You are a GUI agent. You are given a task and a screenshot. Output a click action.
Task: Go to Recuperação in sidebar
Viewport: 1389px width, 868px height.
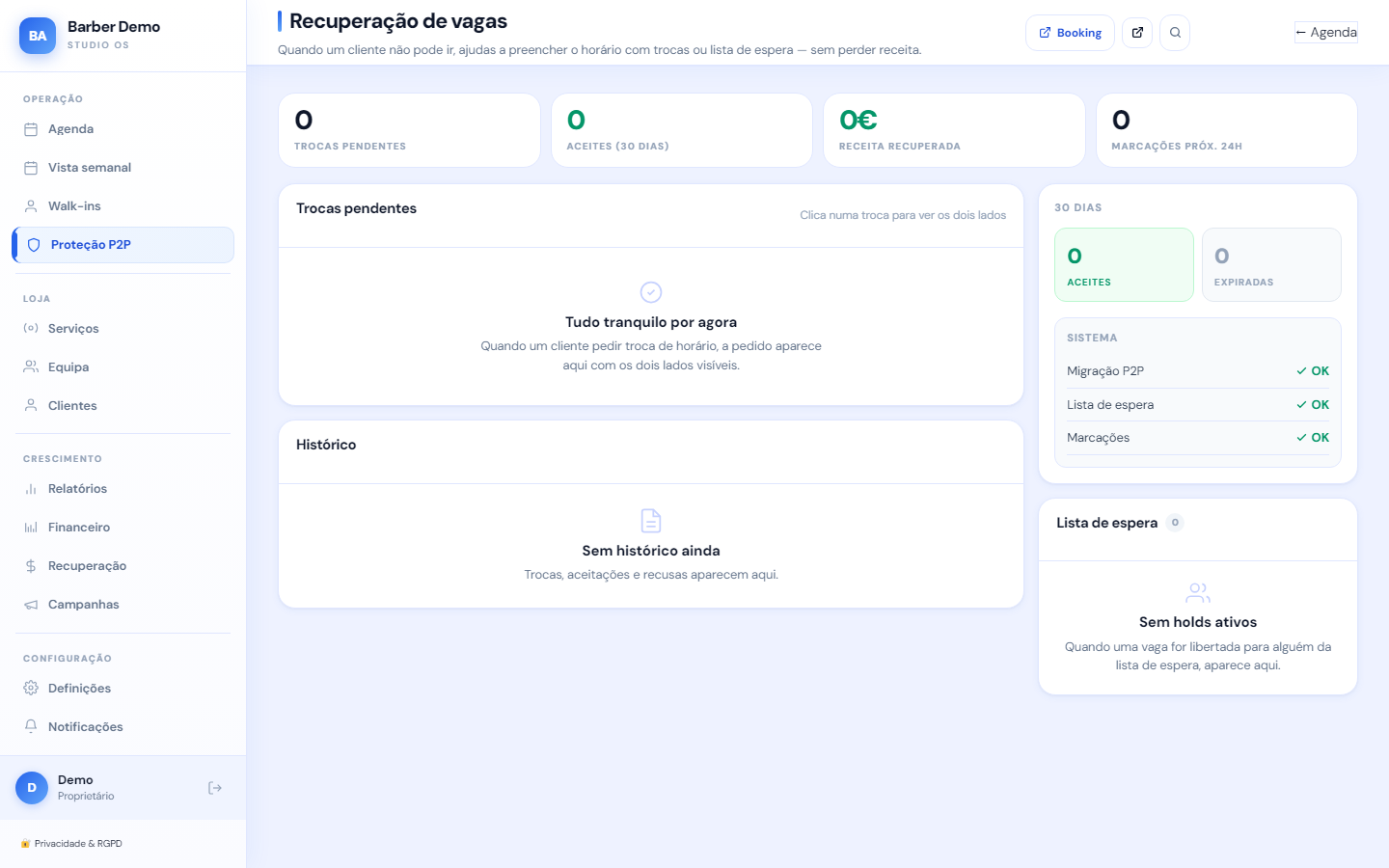123,566
